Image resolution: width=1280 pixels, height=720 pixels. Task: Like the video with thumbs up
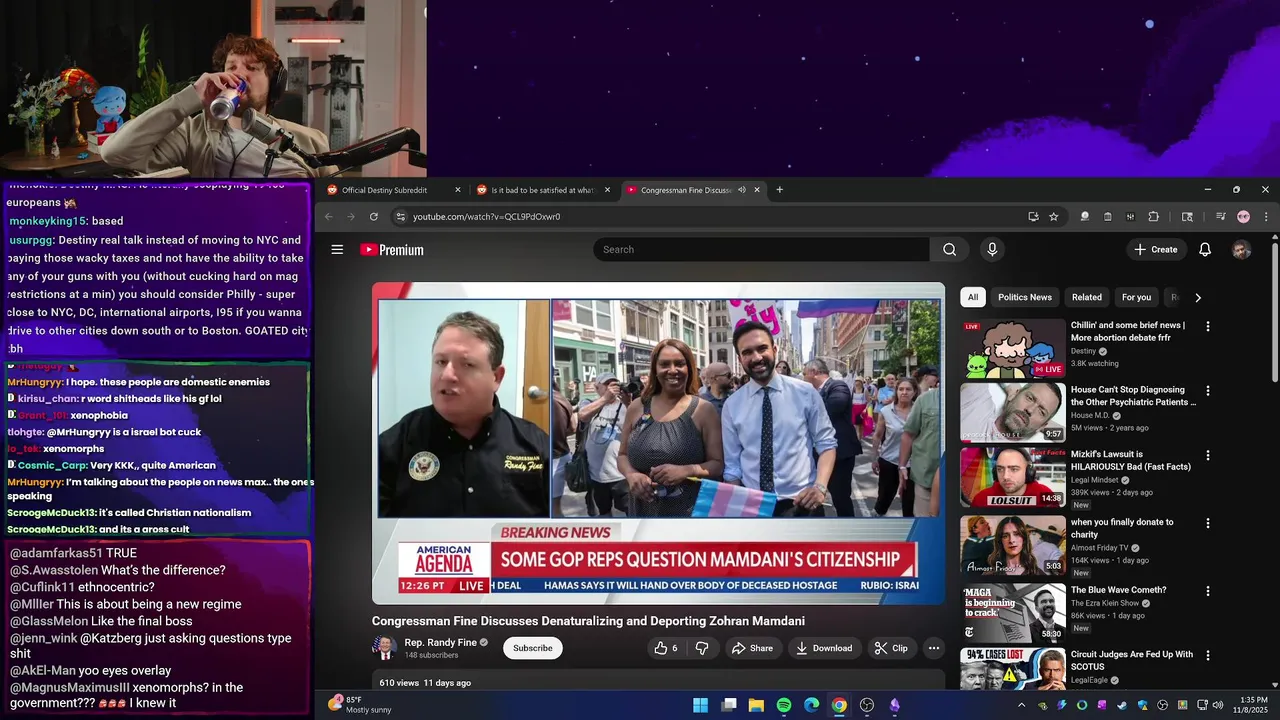tap(666, 648)
